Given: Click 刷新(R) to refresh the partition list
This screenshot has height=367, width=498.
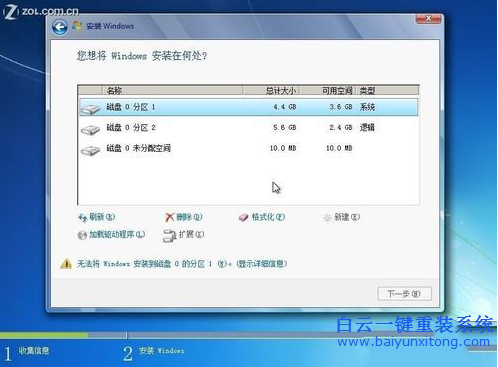Looking at the screenshot, I should point(102,217).
